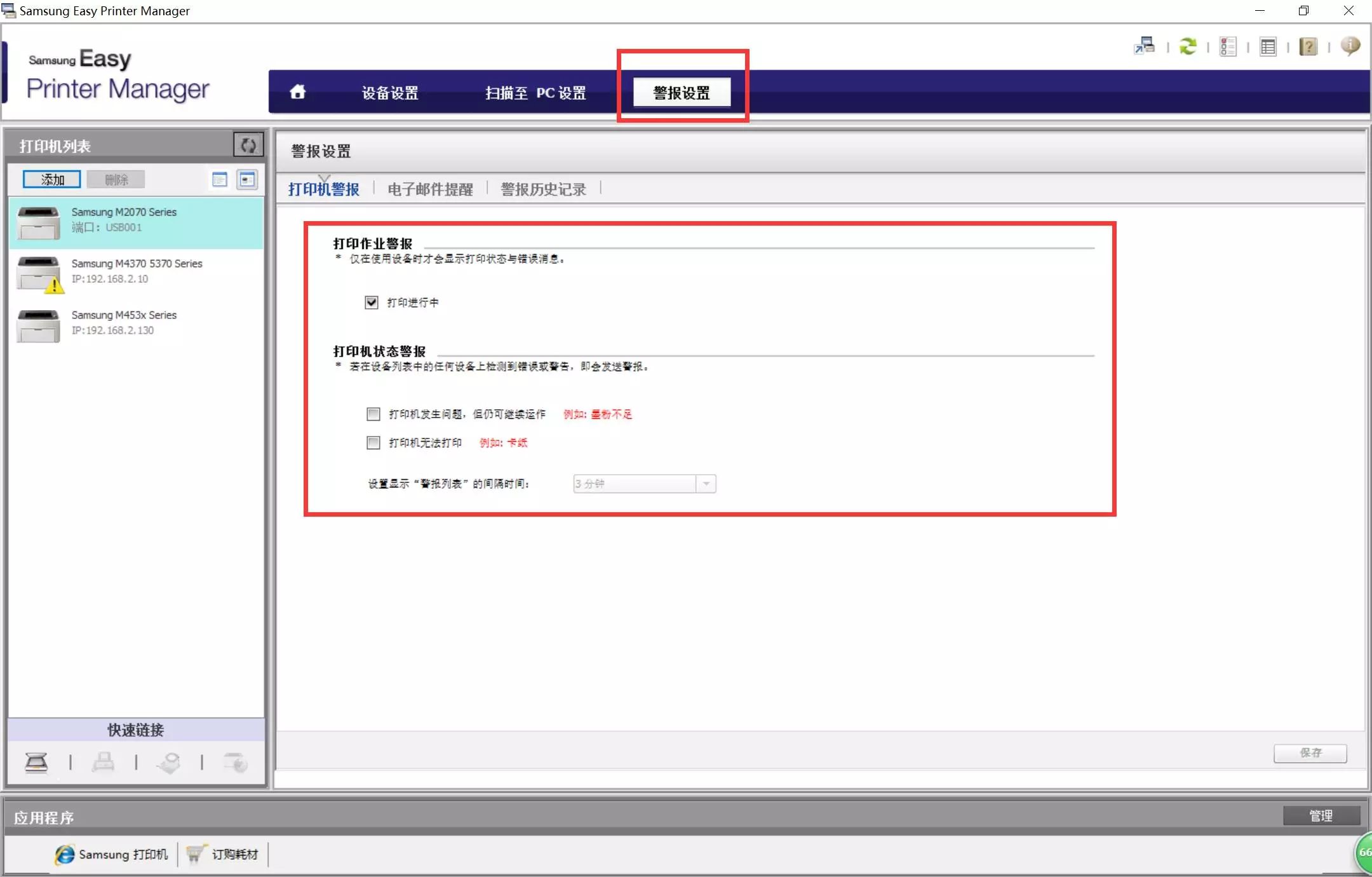The width and height of the screenshot is (1372, 877).
Task: Click the warning icon on M4370 printer
Action: 55,285
